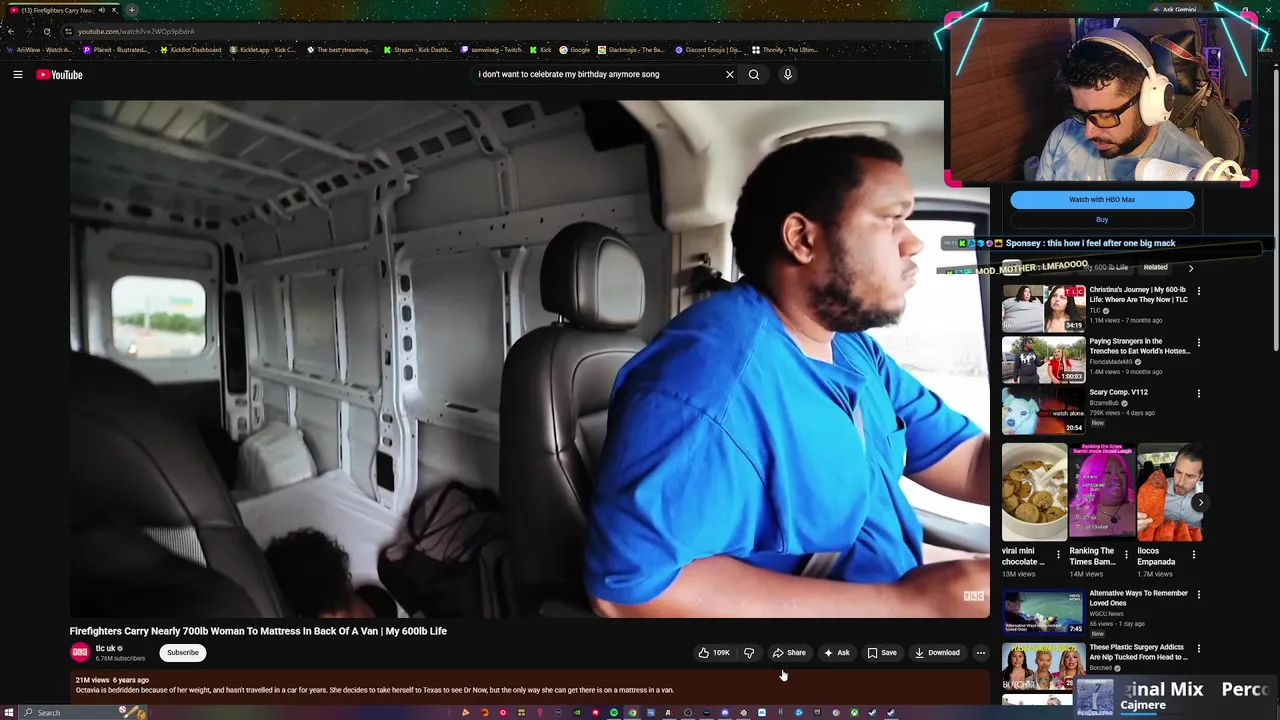Go to the YouTube home logo
The height and width of the screenshot is (720, 1280).
point(59,75)
